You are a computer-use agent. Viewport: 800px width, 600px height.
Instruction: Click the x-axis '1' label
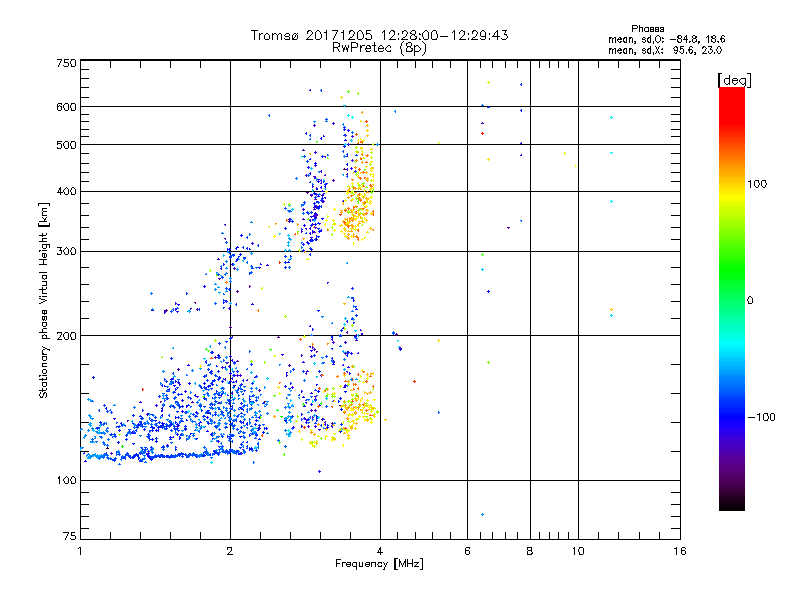coord(80,551)
